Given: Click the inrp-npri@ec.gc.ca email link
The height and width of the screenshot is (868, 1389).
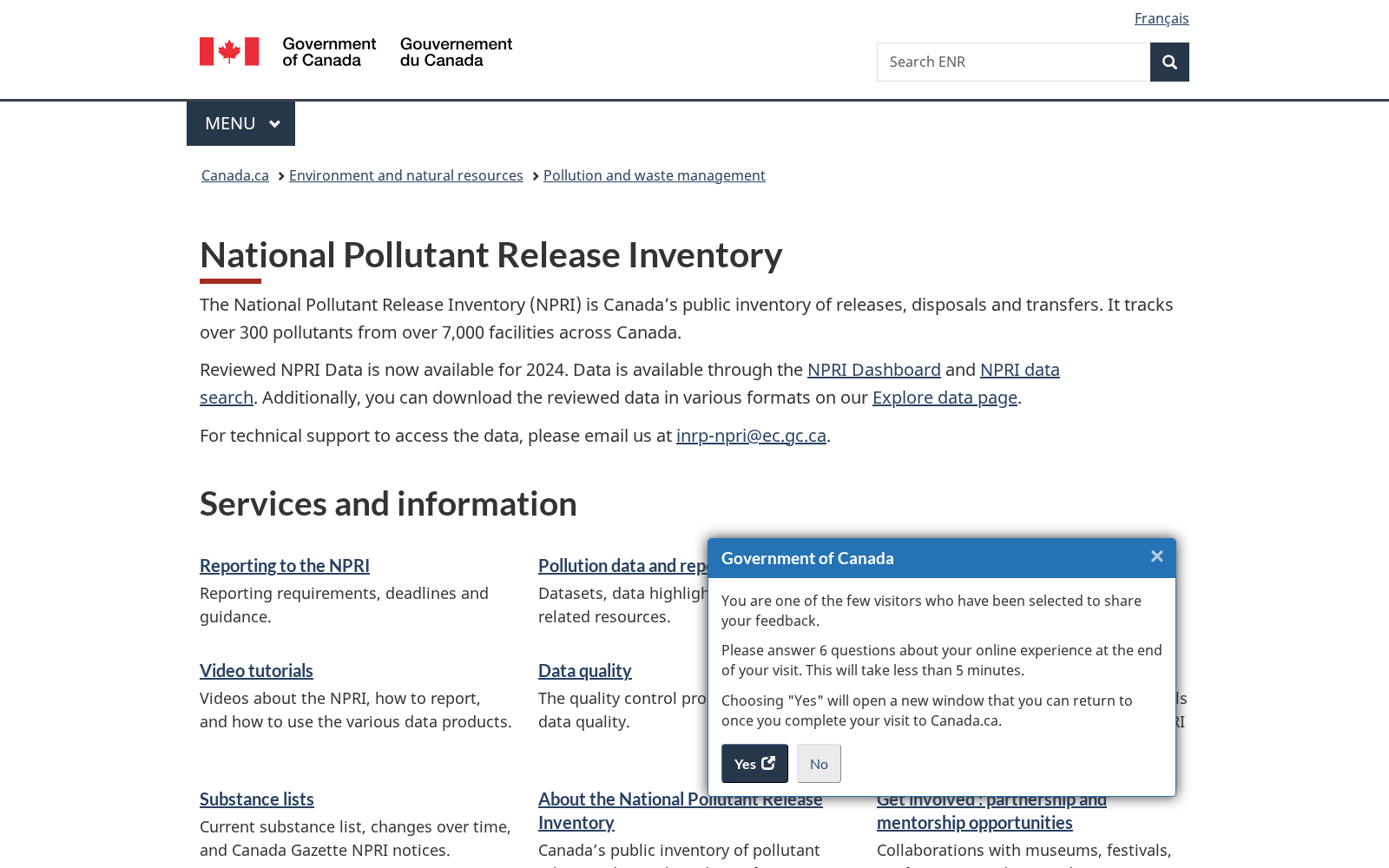Looking at the screenshot, I should [751, 436].
